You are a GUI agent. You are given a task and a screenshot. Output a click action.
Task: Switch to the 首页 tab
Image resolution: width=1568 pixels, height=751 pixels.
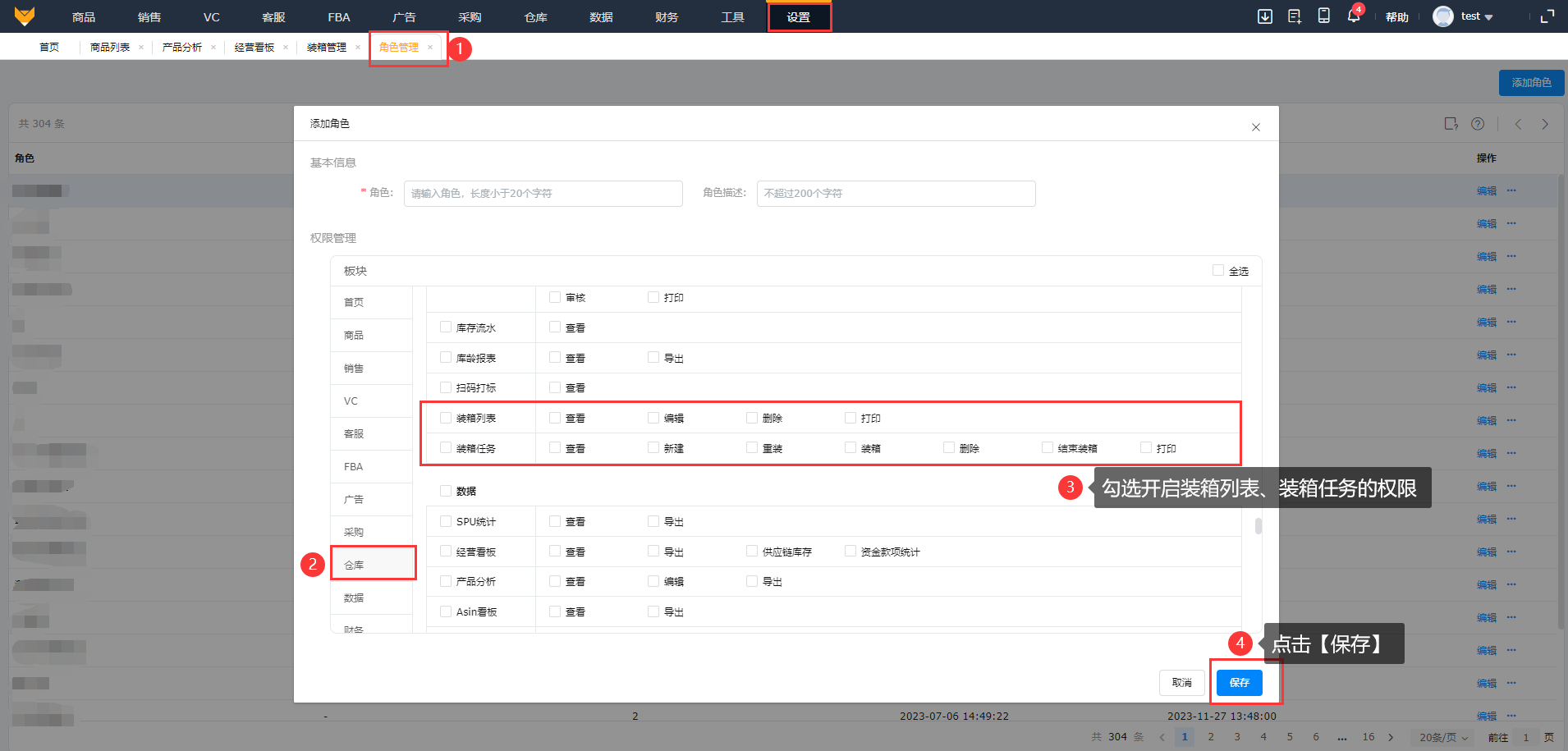coord(49,48)
